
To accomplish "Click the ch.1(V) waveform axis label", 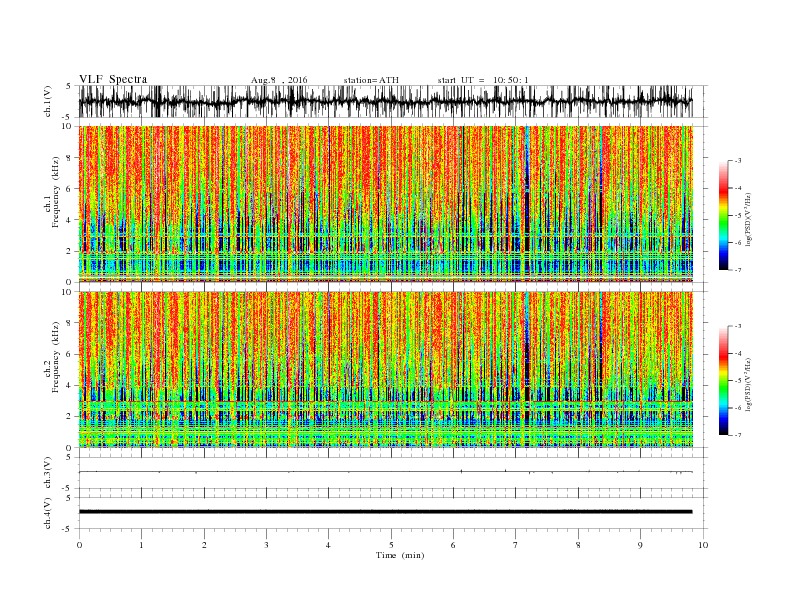I will point(48,102).
